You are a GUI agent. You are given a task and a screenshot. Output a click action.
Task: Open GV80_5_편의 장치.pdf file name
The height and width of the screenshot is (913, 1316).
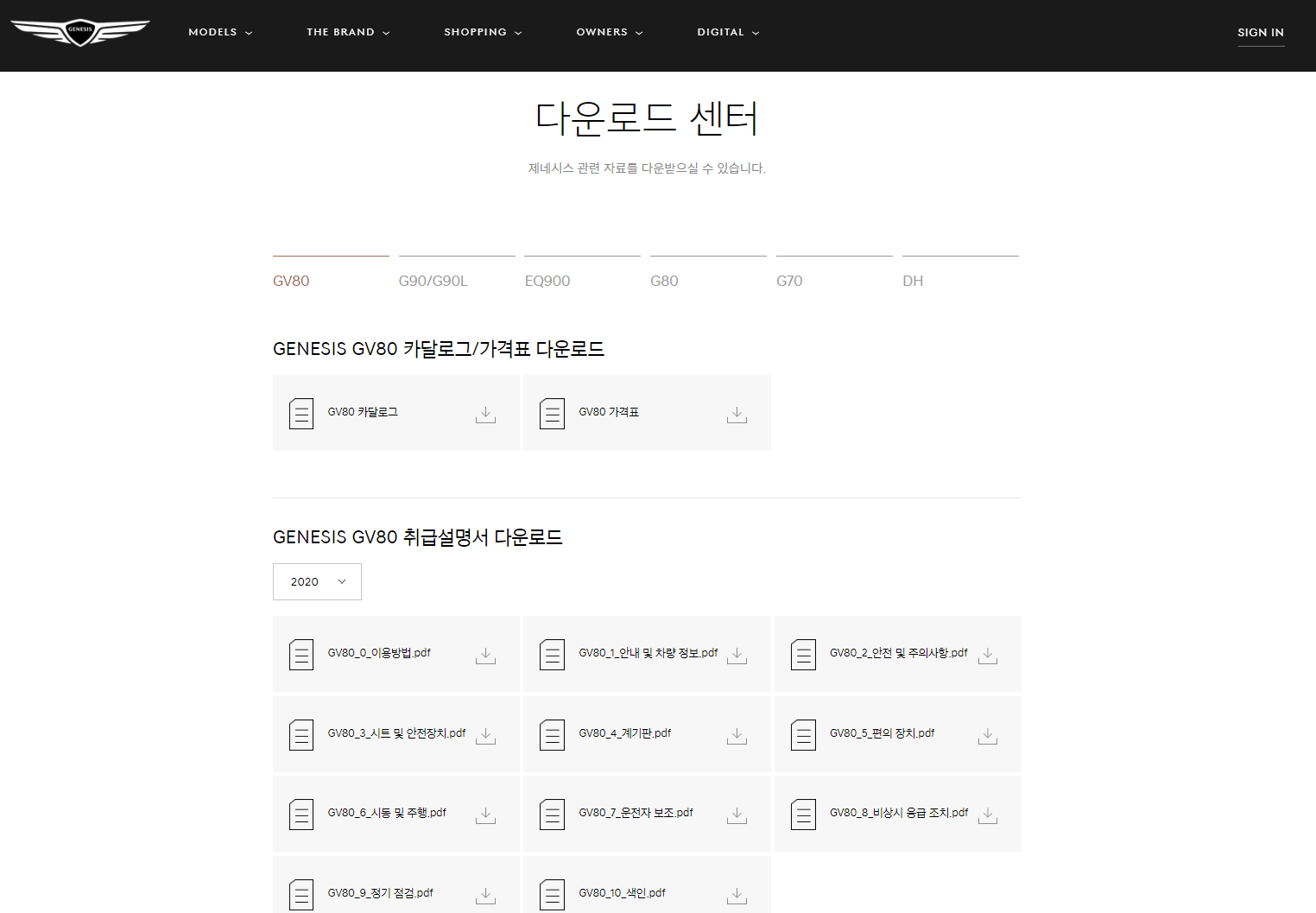(x=883, y=733)
